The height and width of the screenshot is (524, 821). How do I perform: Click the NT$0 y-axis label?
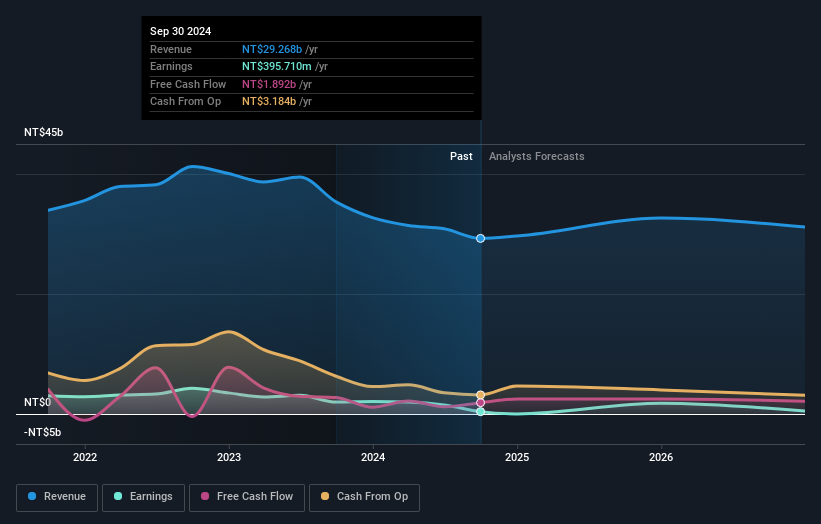click(38, 402)
